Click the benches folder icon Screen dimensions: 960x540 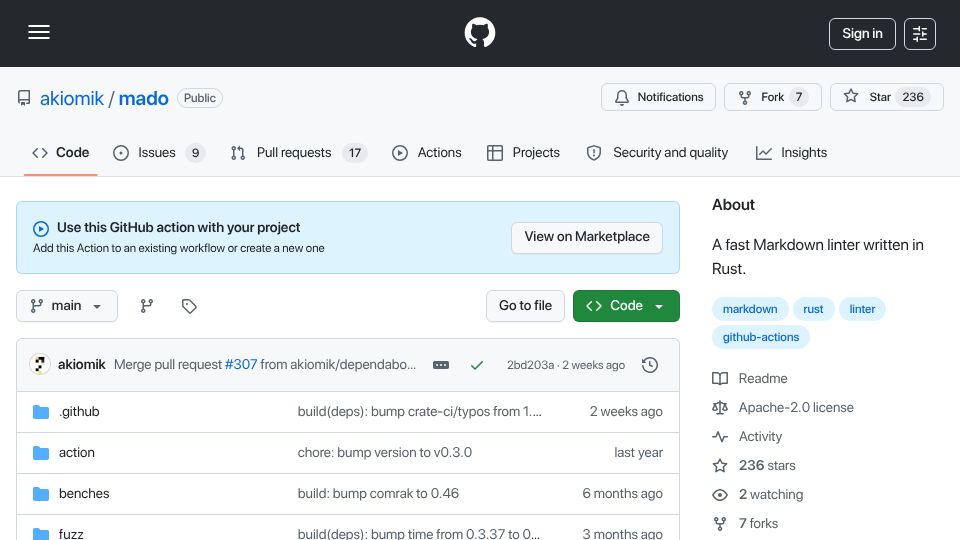41,493
